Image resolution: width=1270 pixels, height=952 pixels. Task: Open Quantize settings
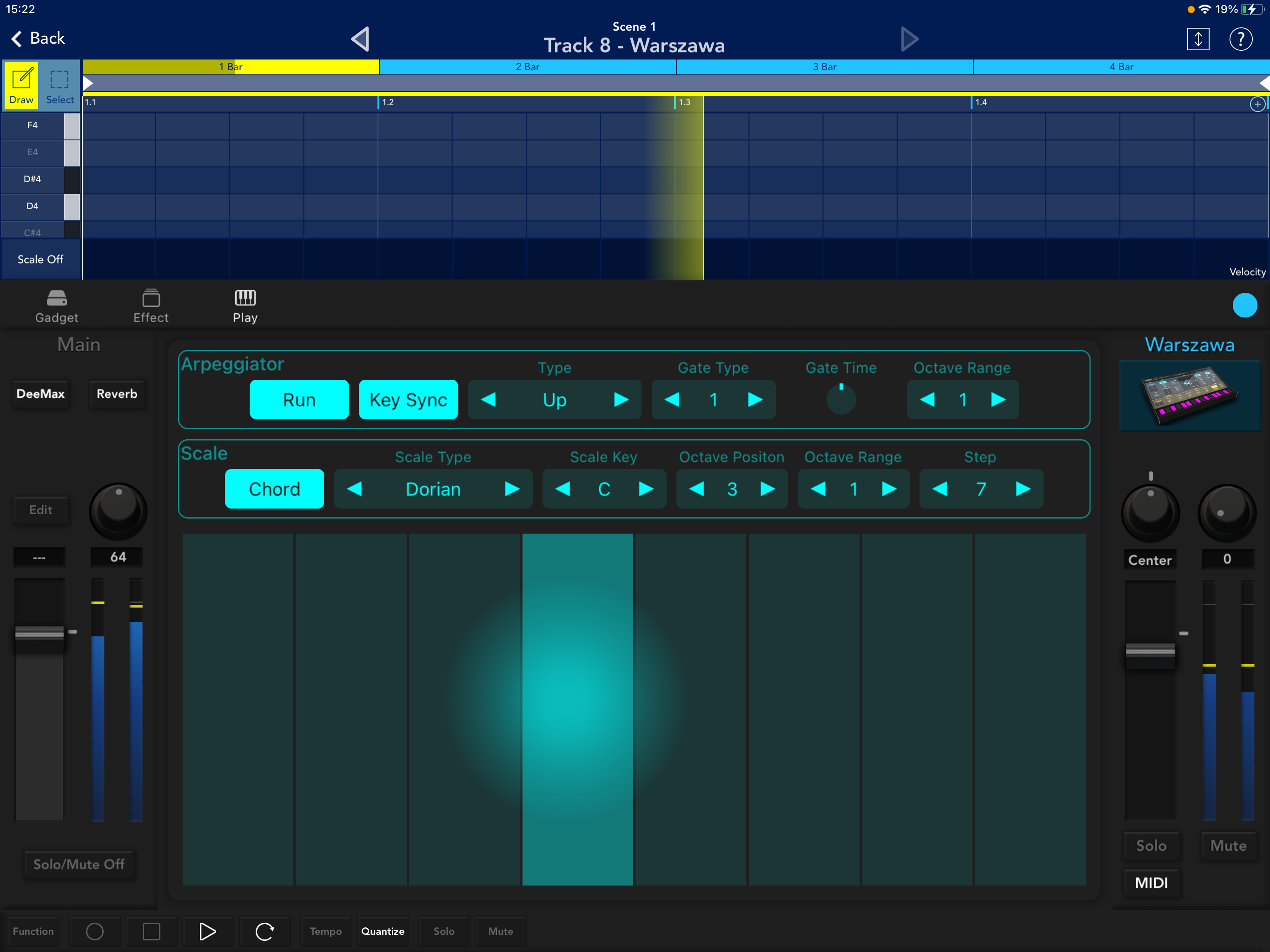coord(383,931)
